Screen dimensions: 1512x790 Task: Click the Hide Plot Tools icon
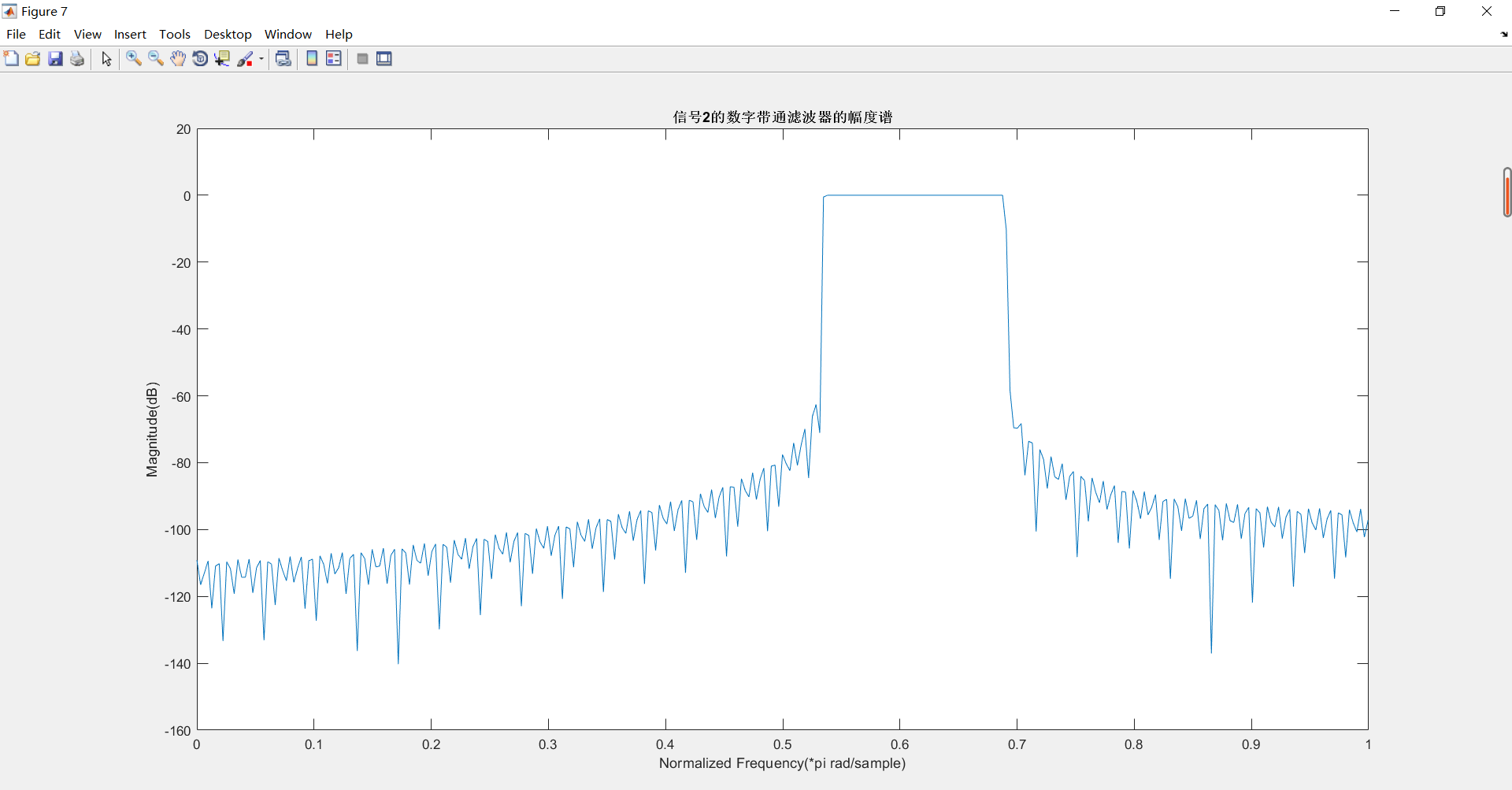coord(362,59)
